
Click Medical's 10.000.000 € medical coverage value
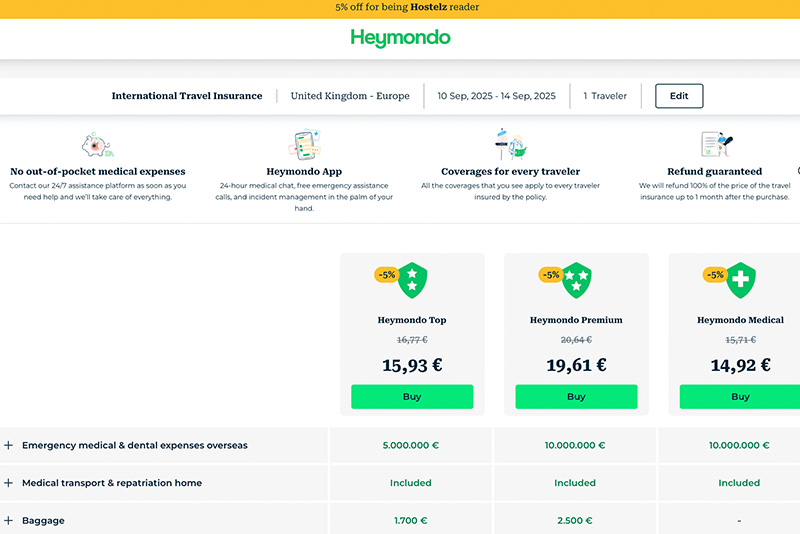(x=739, y=445)
